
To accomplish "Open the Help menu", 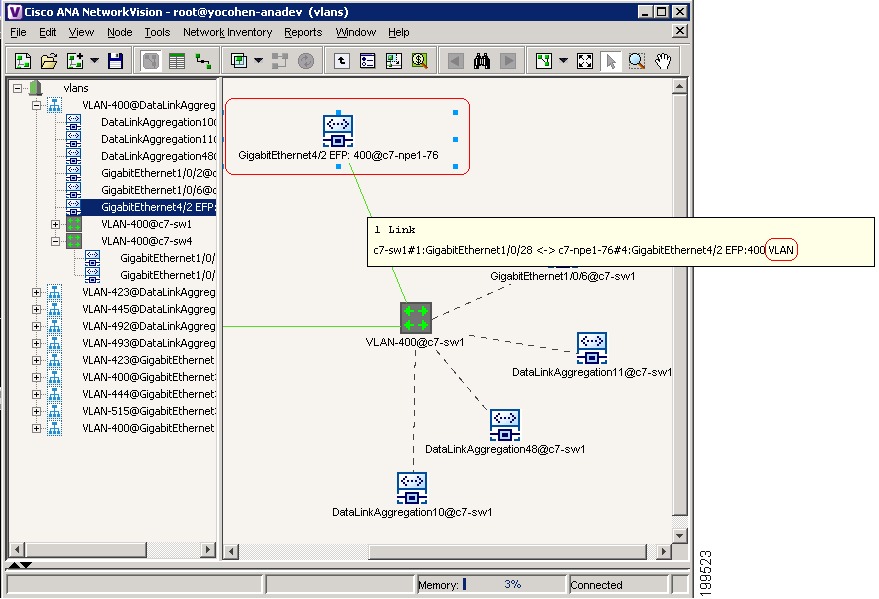I will [x=399, y=32].
